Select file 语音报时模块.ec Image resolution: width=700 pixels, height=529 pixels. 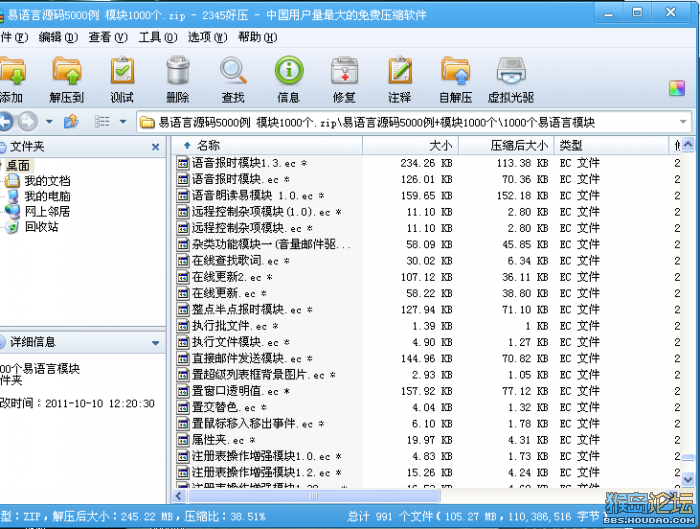point(241,179)
